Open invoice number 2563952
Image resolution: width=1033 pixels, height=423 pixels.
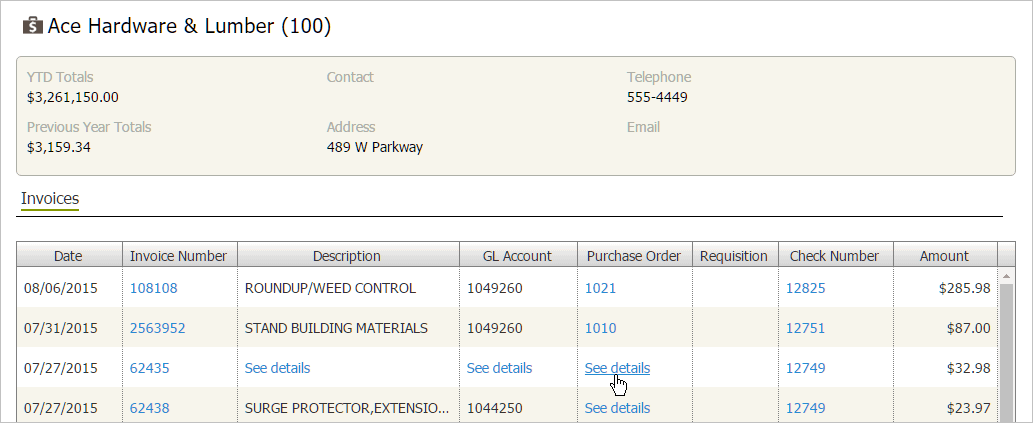pyautogui.click(x=157, y=328)
